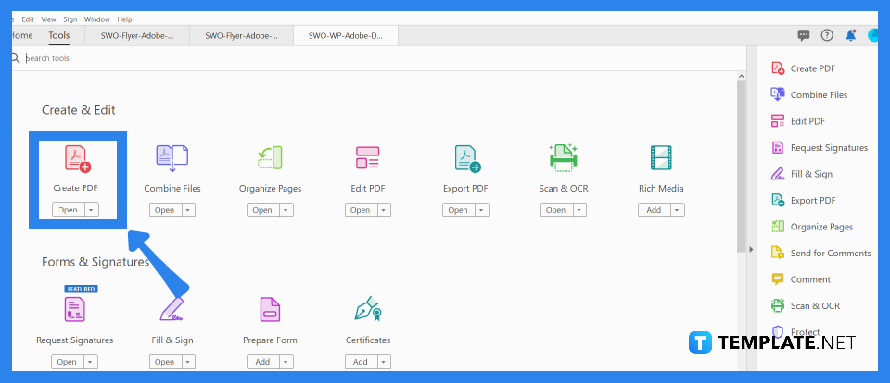The height and width of the screenshot is (383, 890).
Task: View notifications bell icon
Action: 850,35
